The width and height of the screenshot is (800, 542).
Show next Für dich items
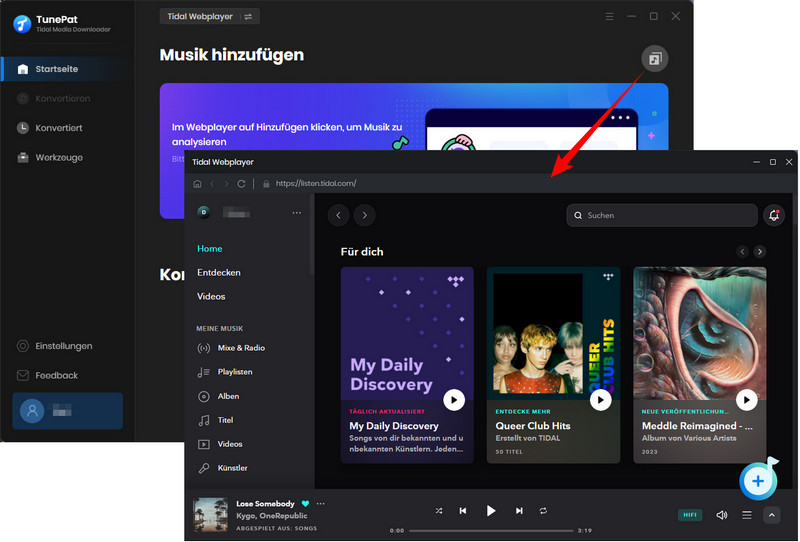760,252
